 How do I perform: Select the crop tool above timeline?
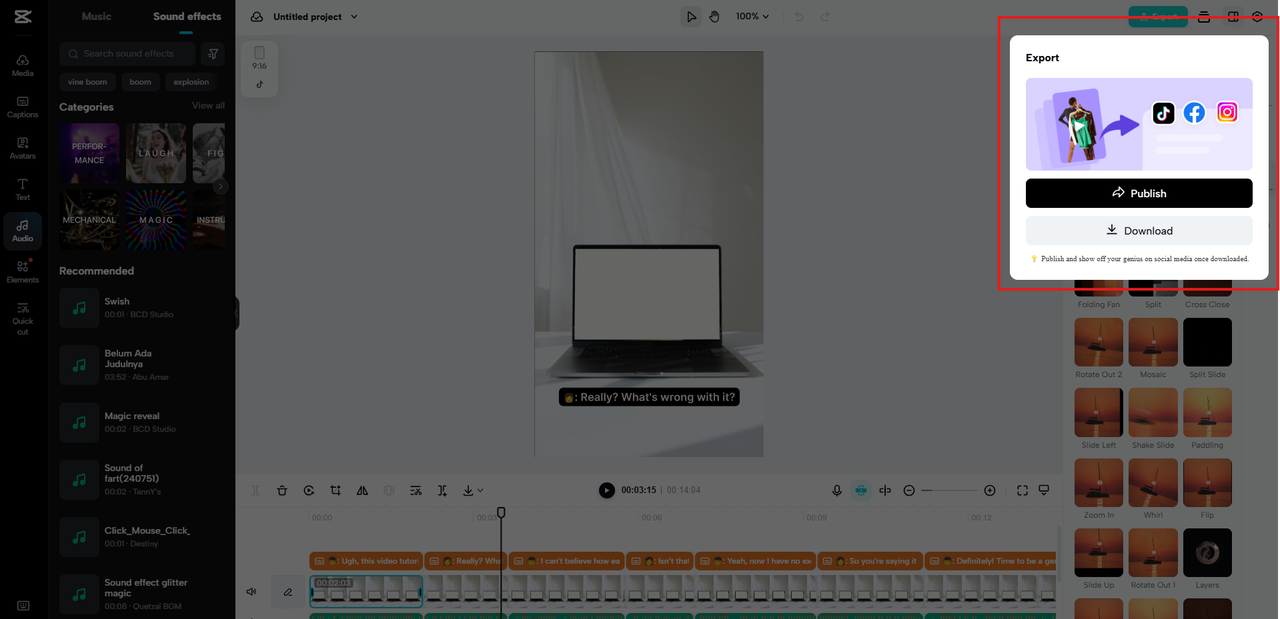point(336,491)
